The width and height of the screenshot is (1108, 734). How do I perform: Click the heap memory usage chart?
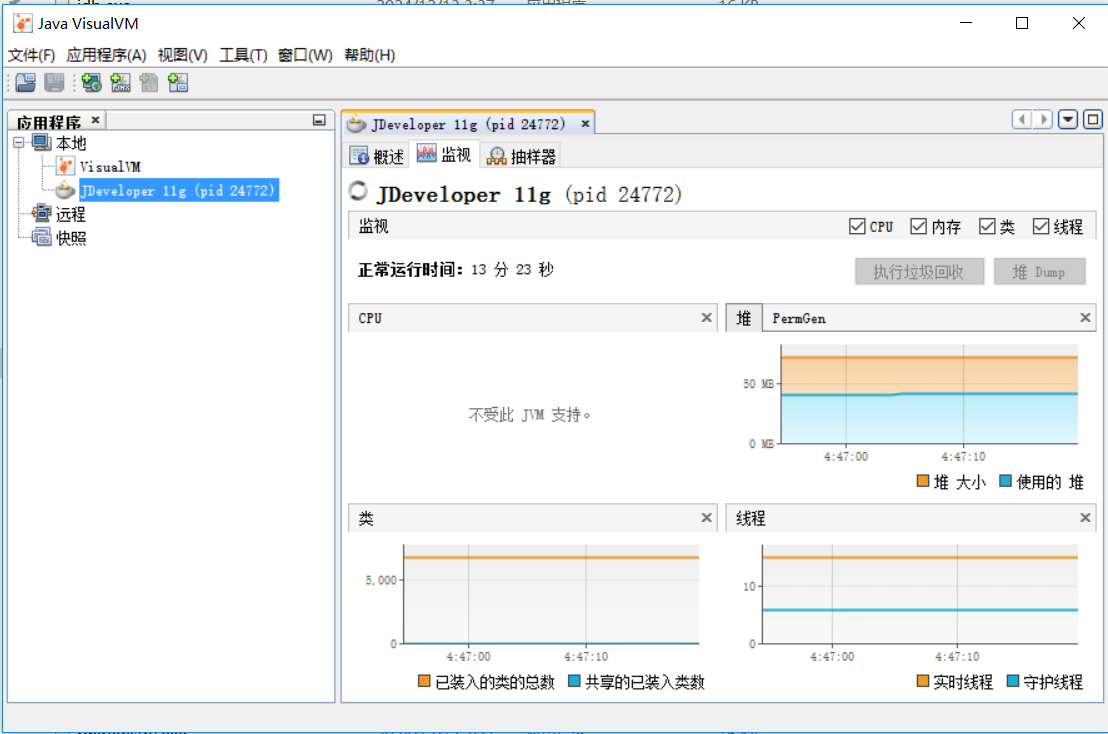[929, 394]
